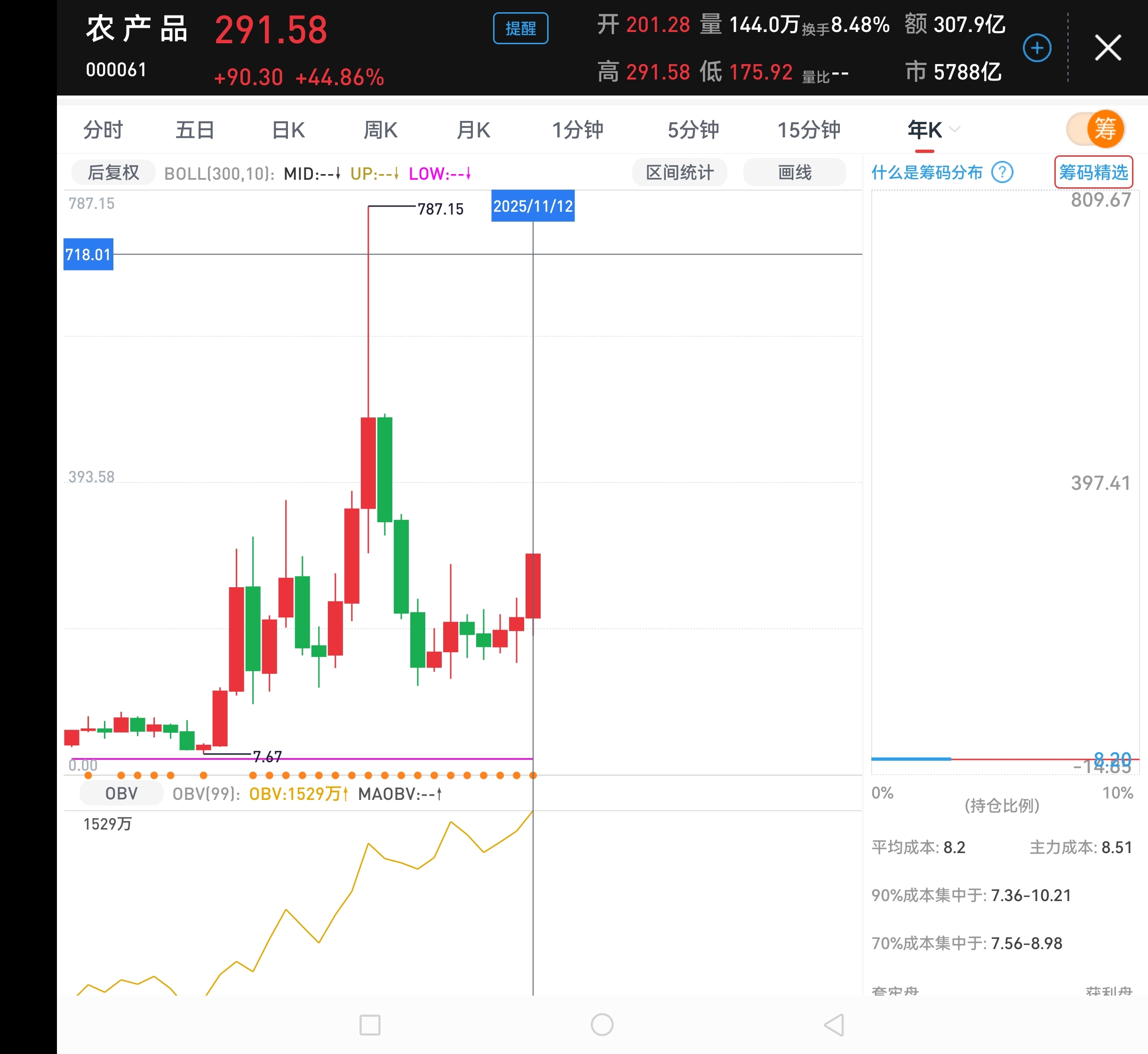Image resolution: width=1148 pixels, height=1054 pixels.
Task: Select the 15分钟 chart tab
Action: [x=809, y=130]
